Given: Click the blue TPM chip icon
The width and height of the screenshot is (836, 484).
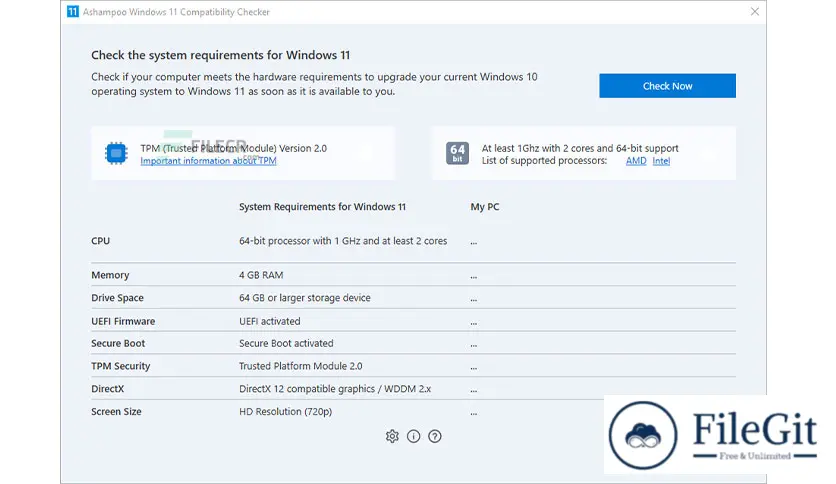Looking at the screenshot, I should pyautogui.click(x=116, y=154).
